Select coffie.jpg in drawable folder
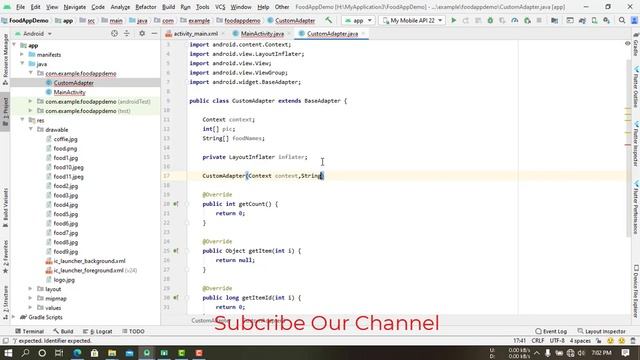640x360 pixels. [x=65, y=139]
